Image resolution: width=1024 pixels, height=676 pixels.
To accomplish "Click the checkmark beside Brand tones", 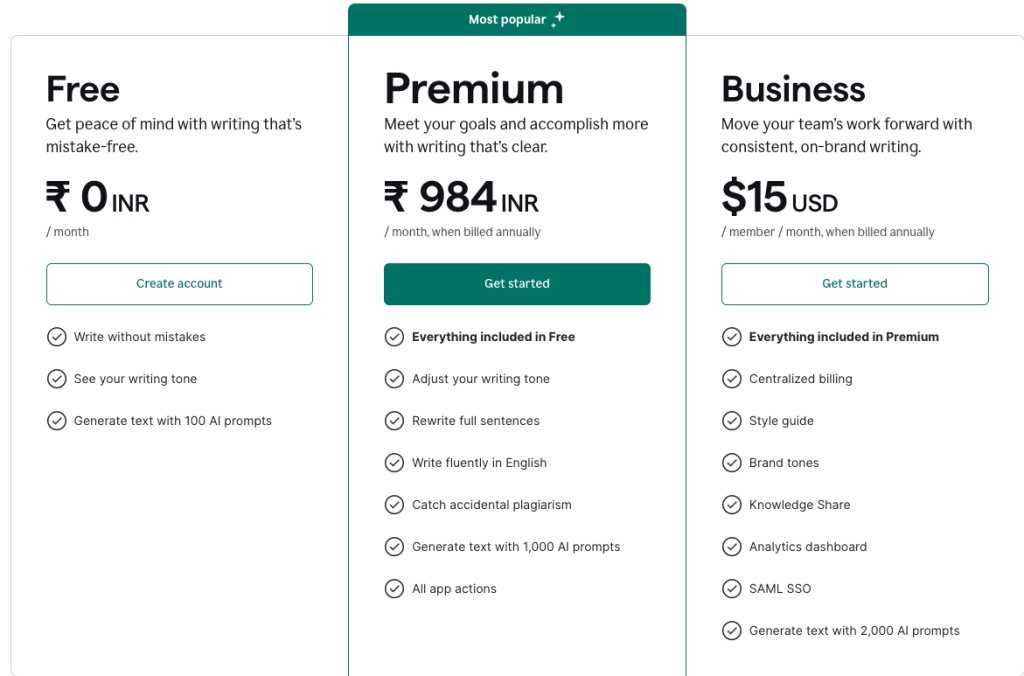I will point(732,463).
